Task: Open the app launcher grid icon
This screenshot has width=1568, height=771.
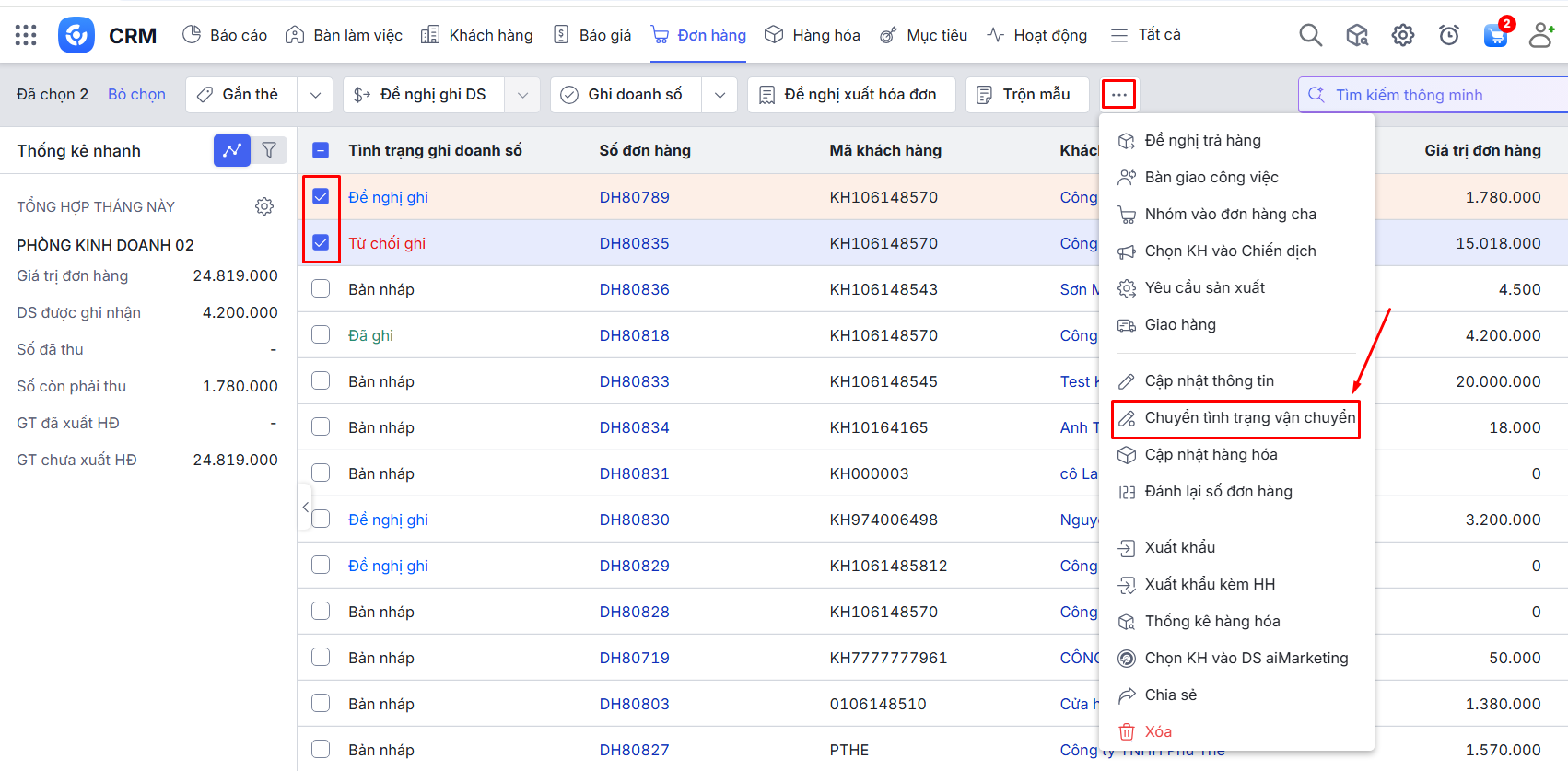Action: pyautogui.click(x=26, y=35)
